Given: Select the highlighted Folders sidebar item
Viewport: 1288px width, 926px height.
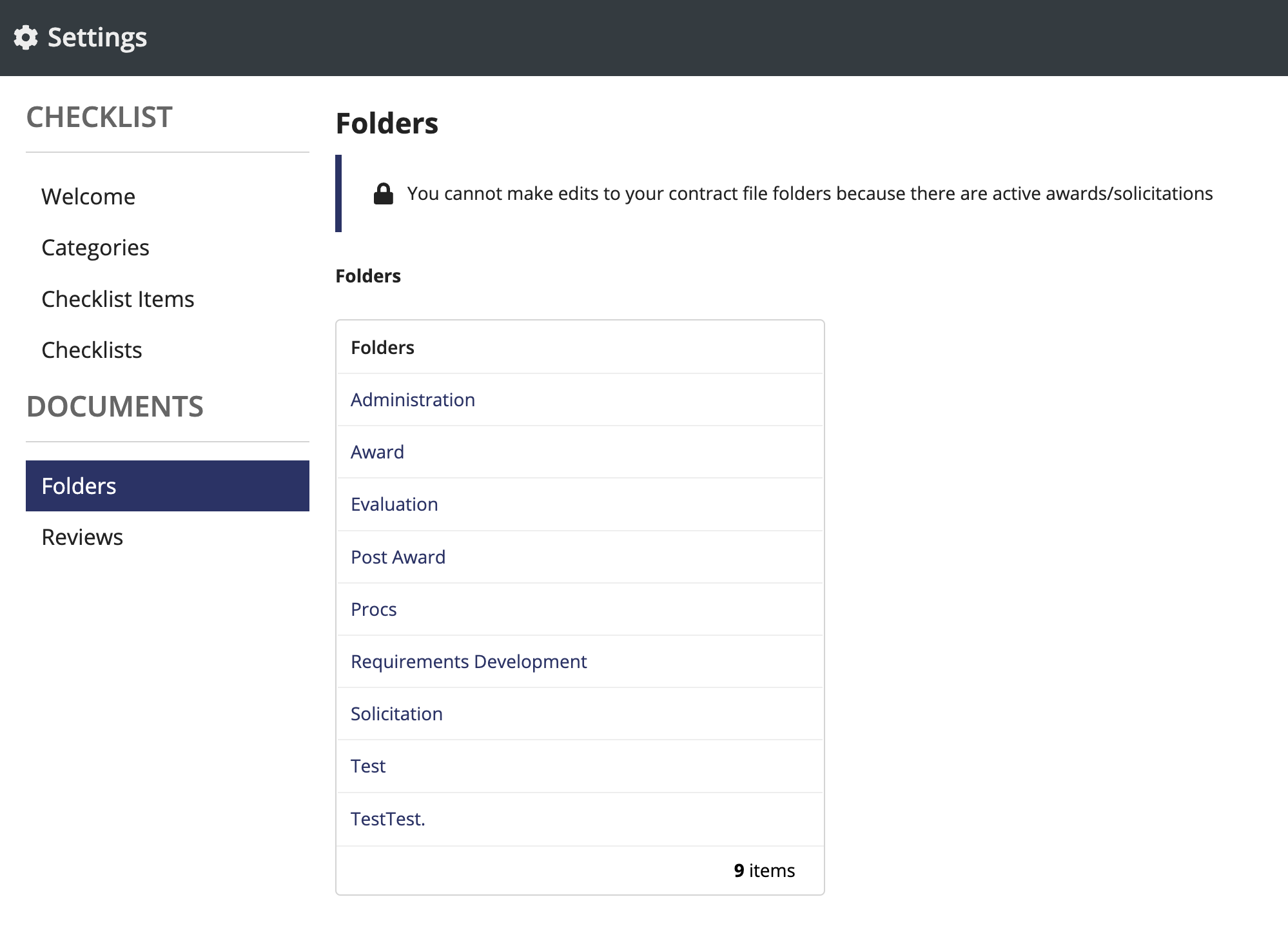Looking at the screenshot, I should (168, 486).
